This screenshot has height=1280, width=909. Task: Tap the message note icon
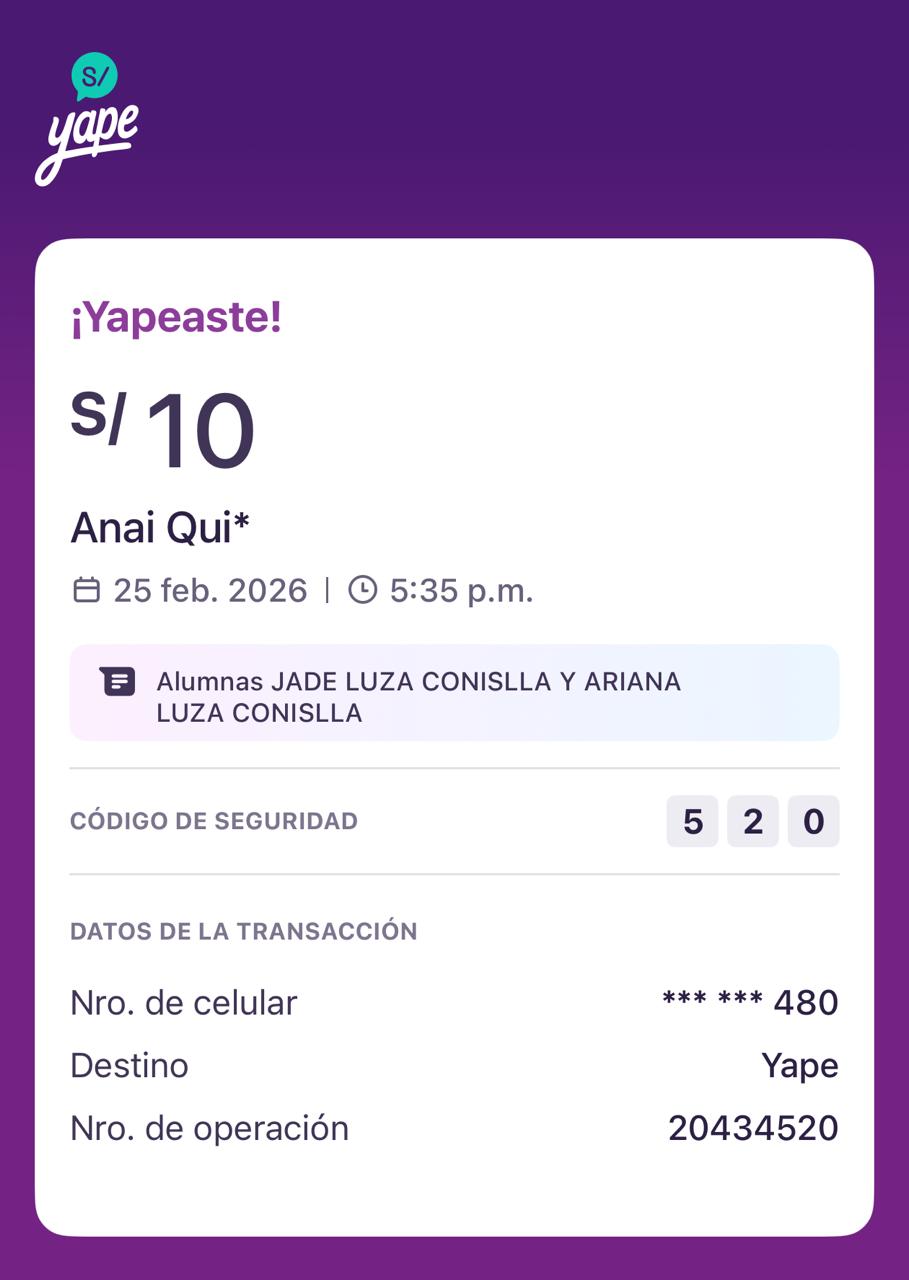click(117, 682)
